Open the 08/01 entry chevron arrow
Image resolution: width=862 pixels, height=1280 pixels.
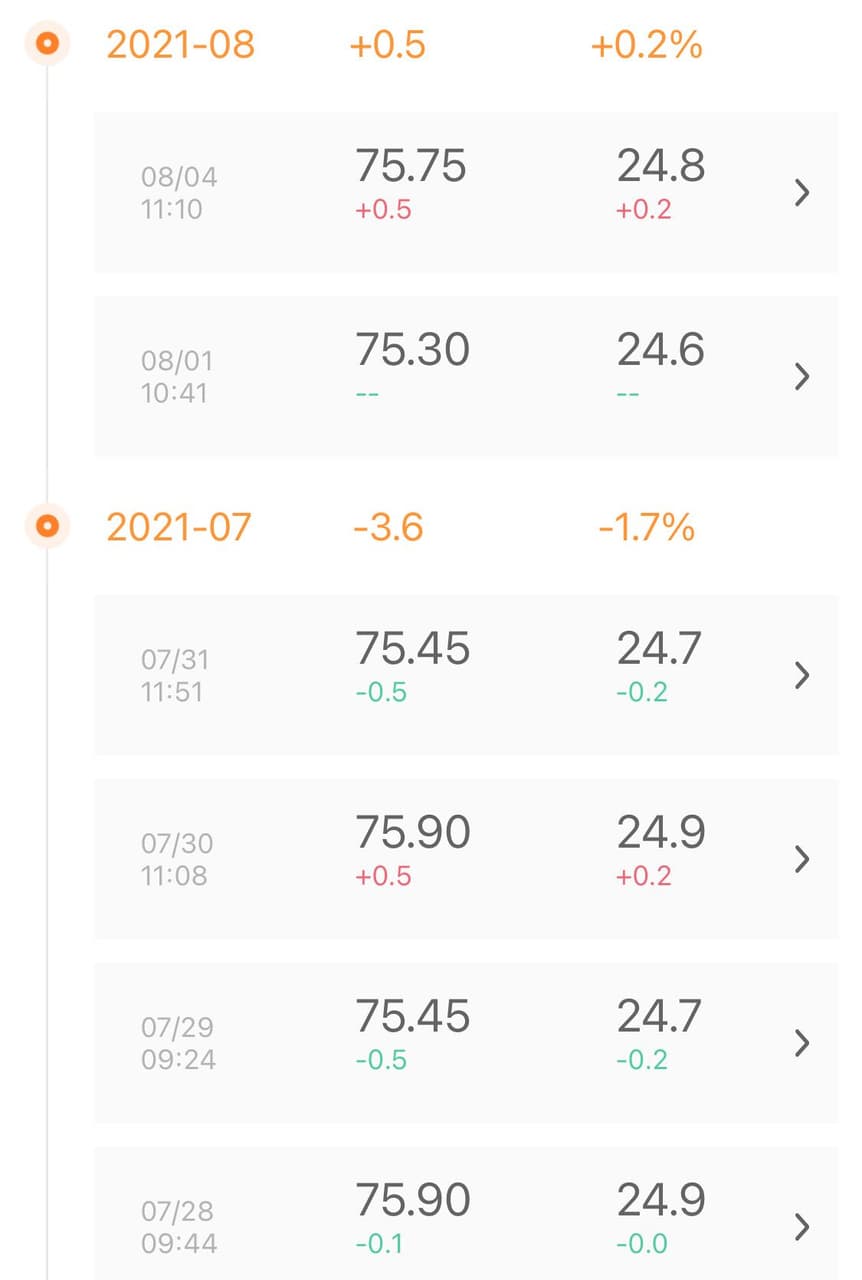click(800, 377)
